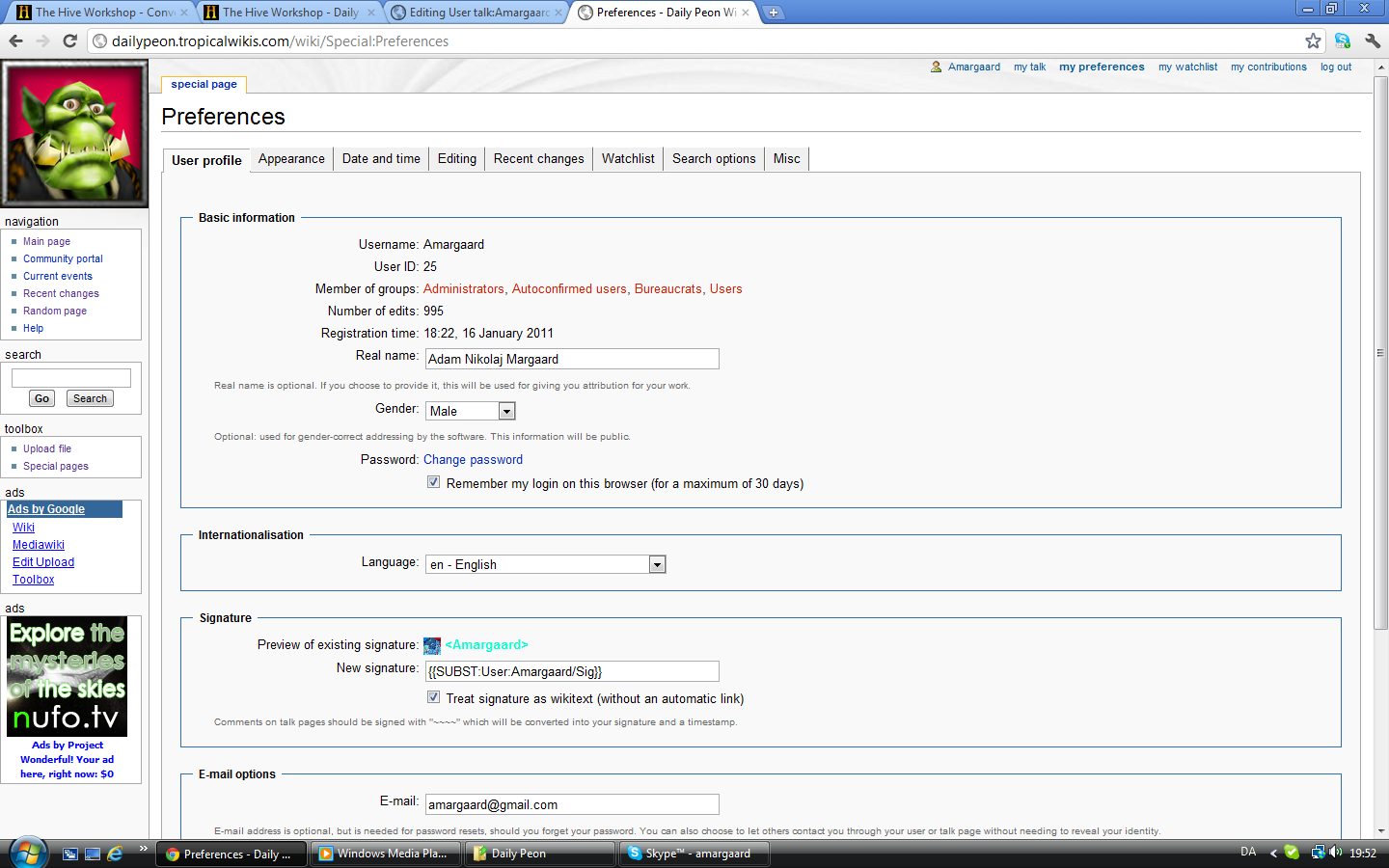This screenshot has width=1389, height=868.
Task: Click Real name input field
Action: coord(572,359)
